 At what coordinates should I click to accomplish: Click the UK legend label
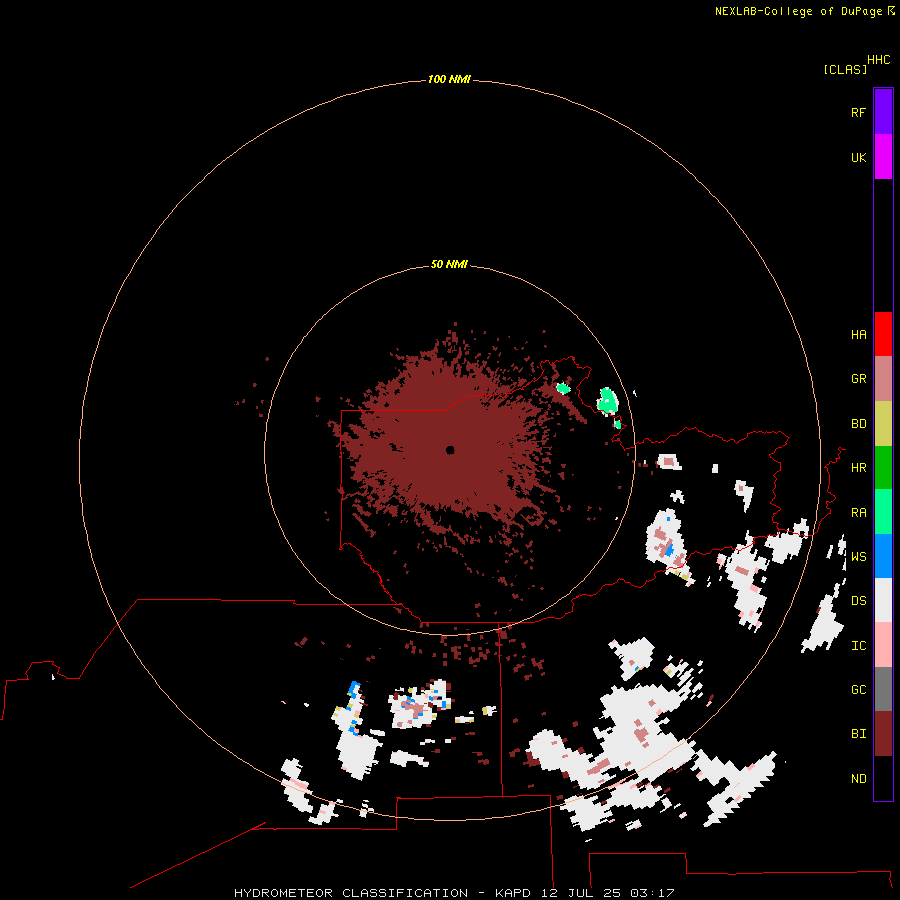[x=858, y=157]
